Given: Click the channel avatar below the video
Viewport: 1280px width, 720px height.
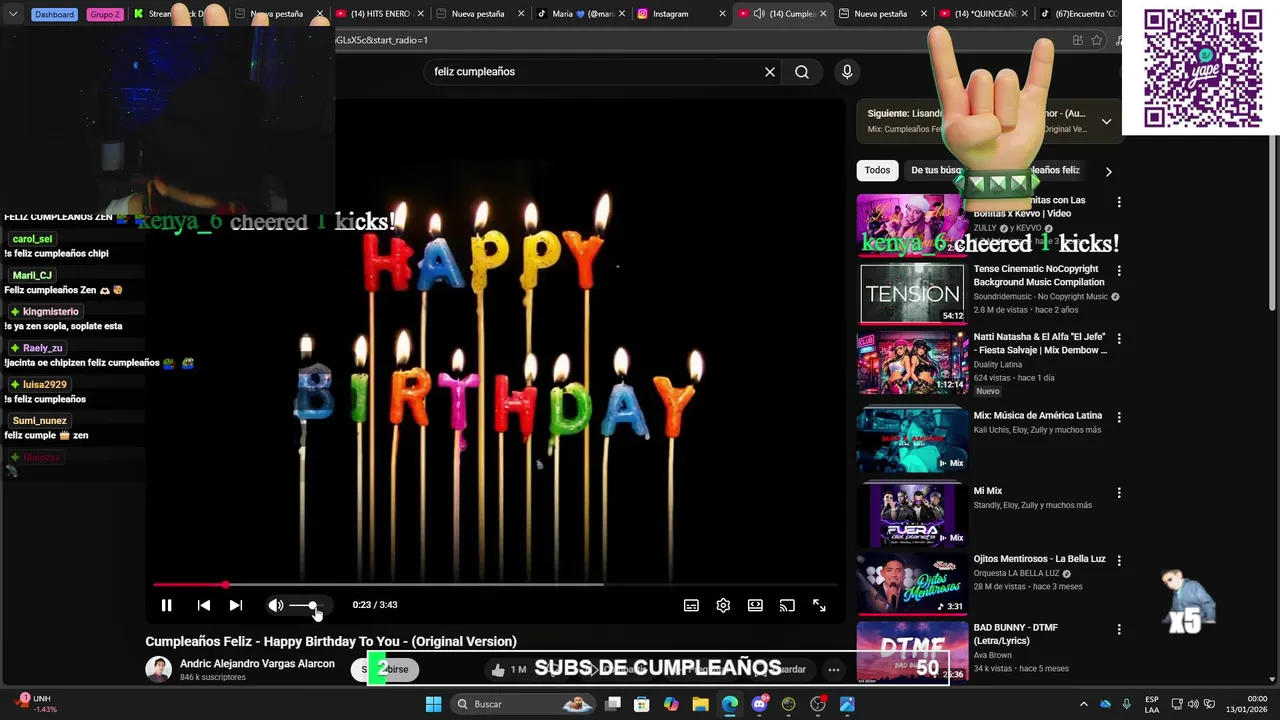Looking at the screenshot, I should coord(159,670).
